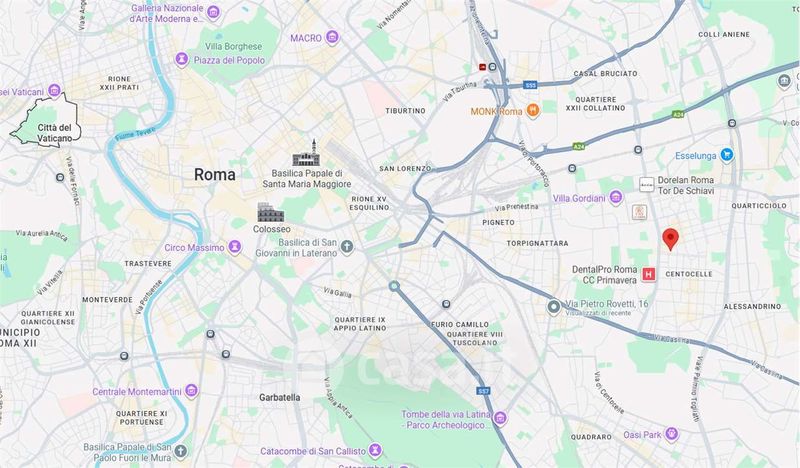Select the Villa Gordiani museum marker
Image resolution: width=800 pixels, height=468 pixels.
point(616,198)
